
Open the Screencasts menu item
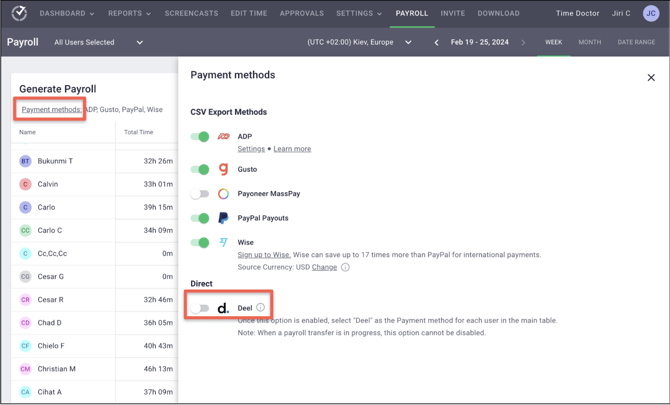pos(191,14)
